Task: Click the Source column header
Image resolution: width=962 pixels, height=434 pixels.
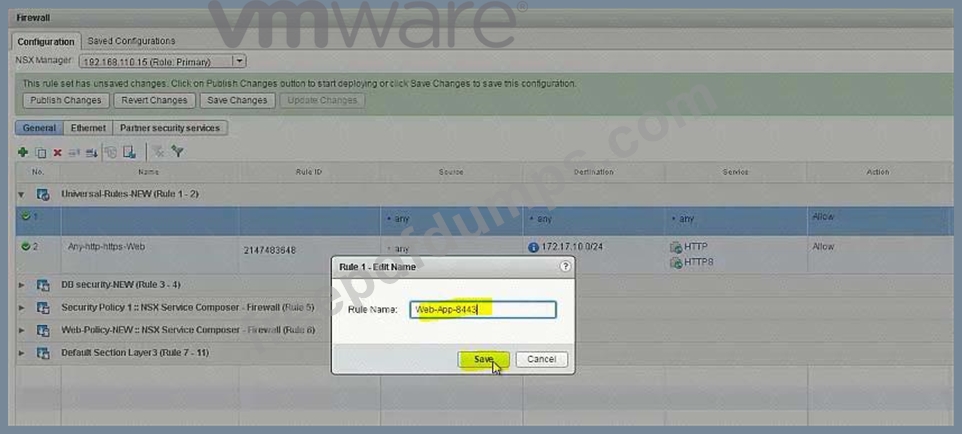Action: (x=451, y=172)
